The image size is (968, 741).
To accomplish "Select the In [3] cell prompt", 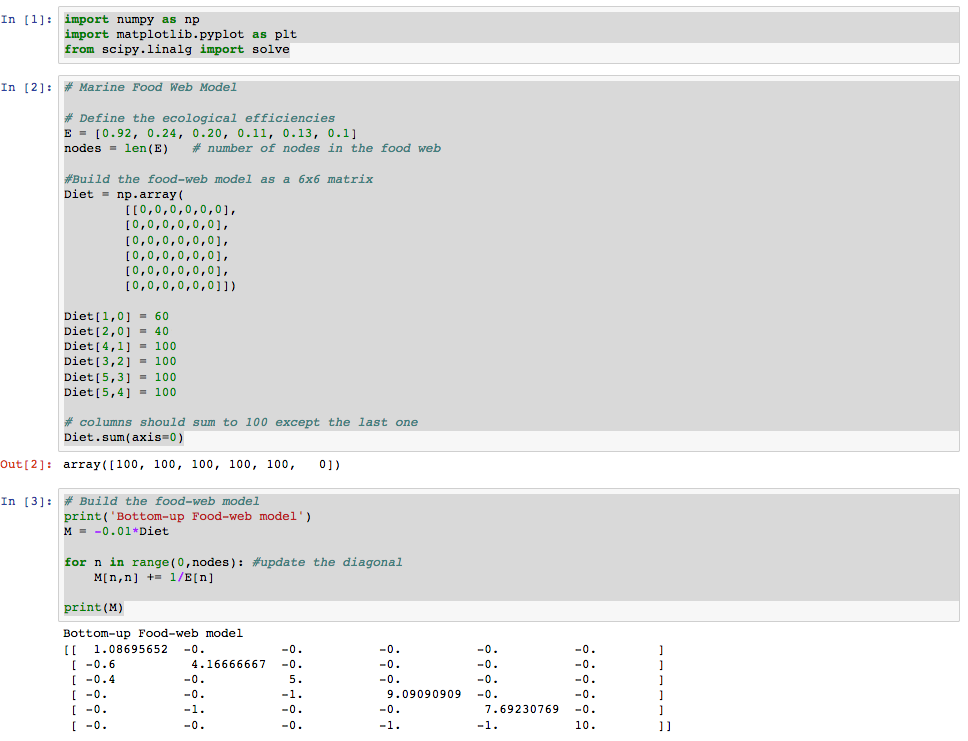I will click(x=27, y=501).
